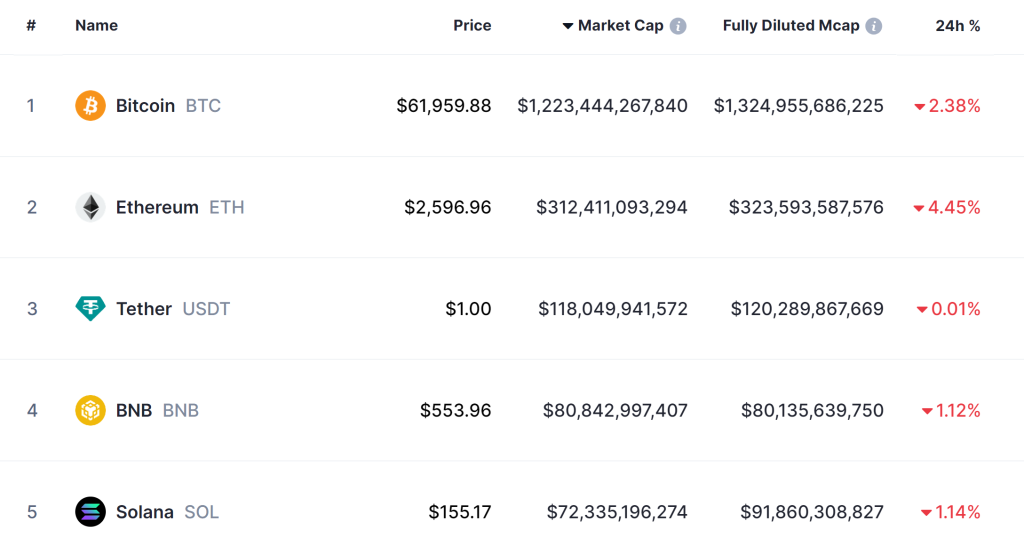1024x546 pixels.
Task: Sort by the # rank column header
Action: pyautogui.click(x=31, y=26)
